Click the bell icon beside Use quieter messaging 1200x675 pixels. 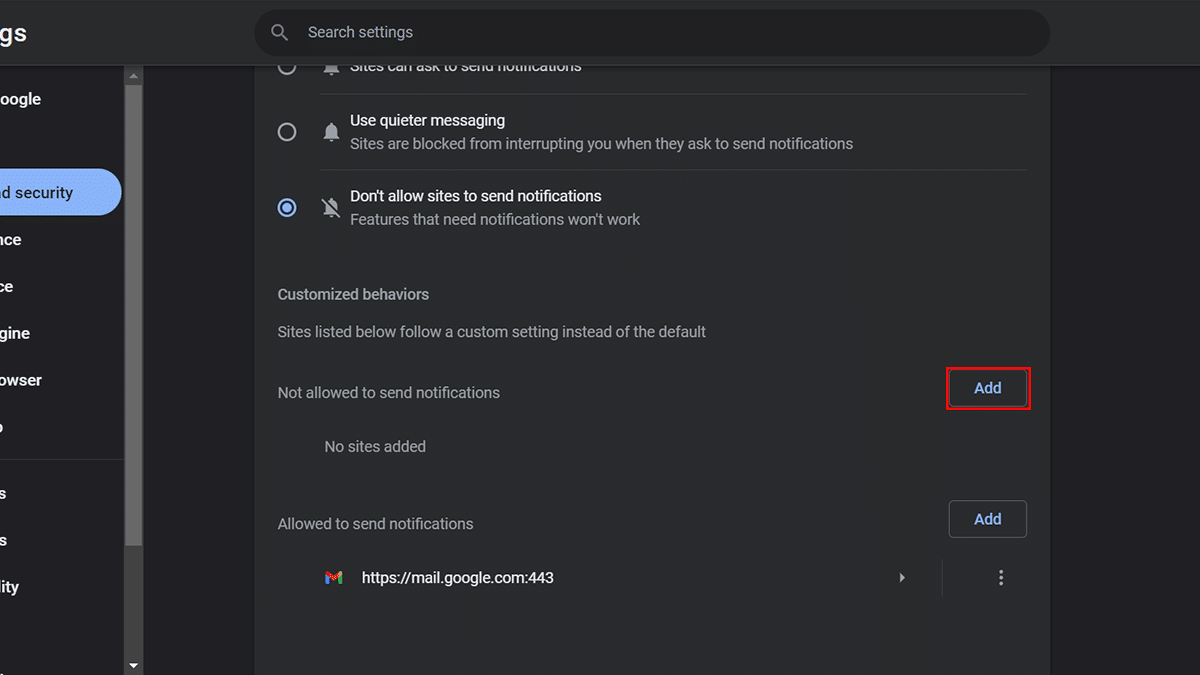click(x=331, y=132)
